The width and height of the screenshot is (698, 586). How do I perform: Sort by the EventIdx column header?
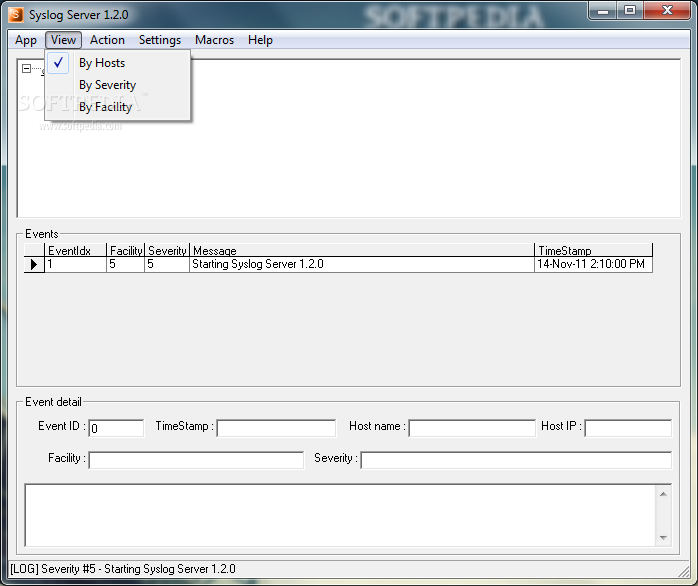pos(75,250)
